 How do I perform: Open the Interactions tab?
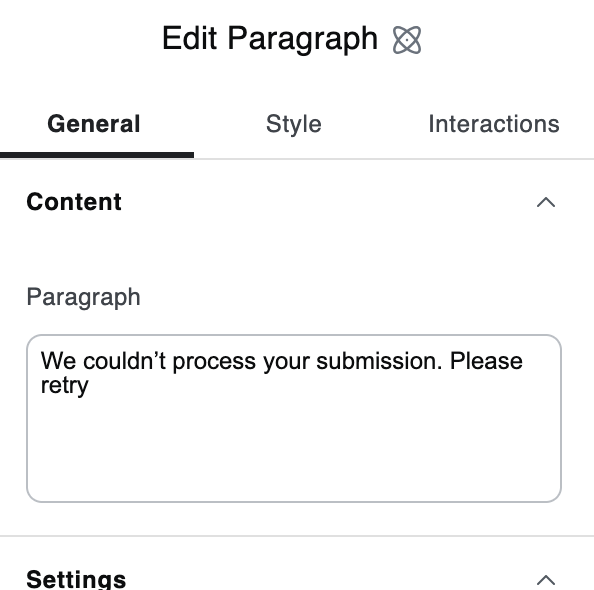(x=494, y=124)
